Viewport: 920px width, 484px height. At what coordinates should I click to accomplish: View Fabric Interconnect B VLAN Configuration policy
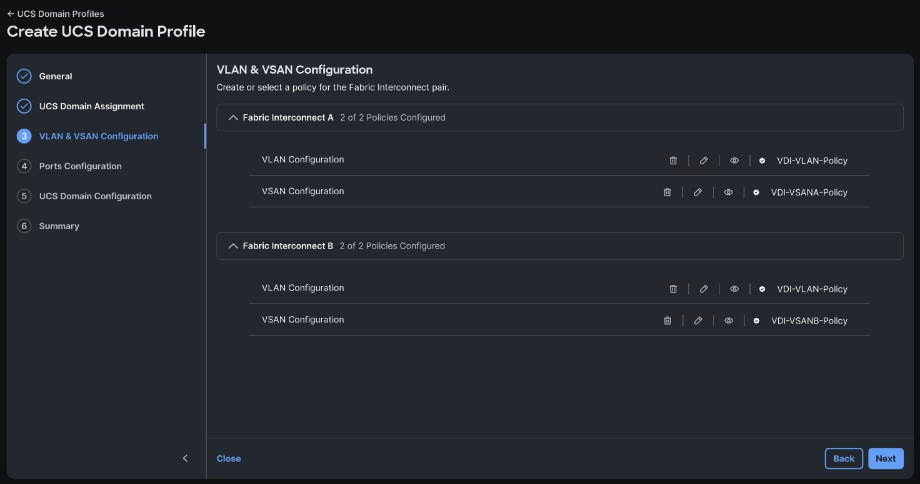(x=734, y=289)
